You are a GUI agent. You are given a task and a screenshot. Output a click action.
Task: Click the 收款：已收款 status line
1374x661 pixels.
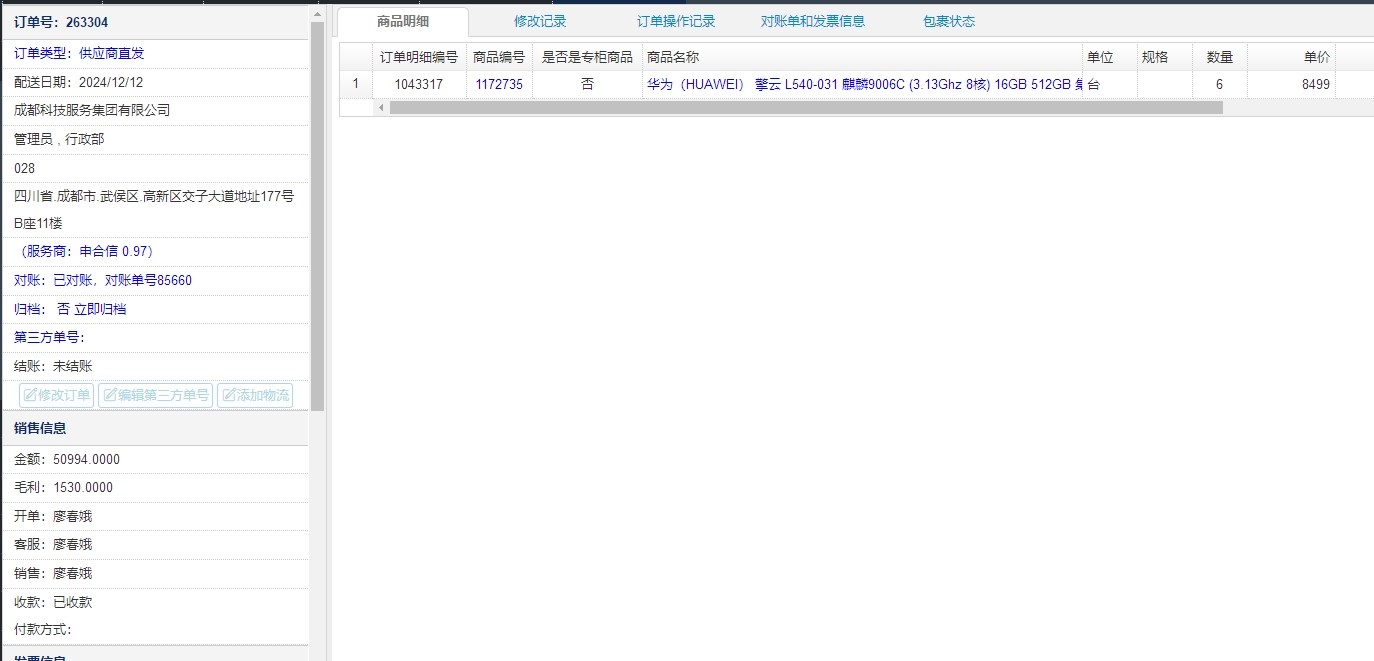click(53, 602)
